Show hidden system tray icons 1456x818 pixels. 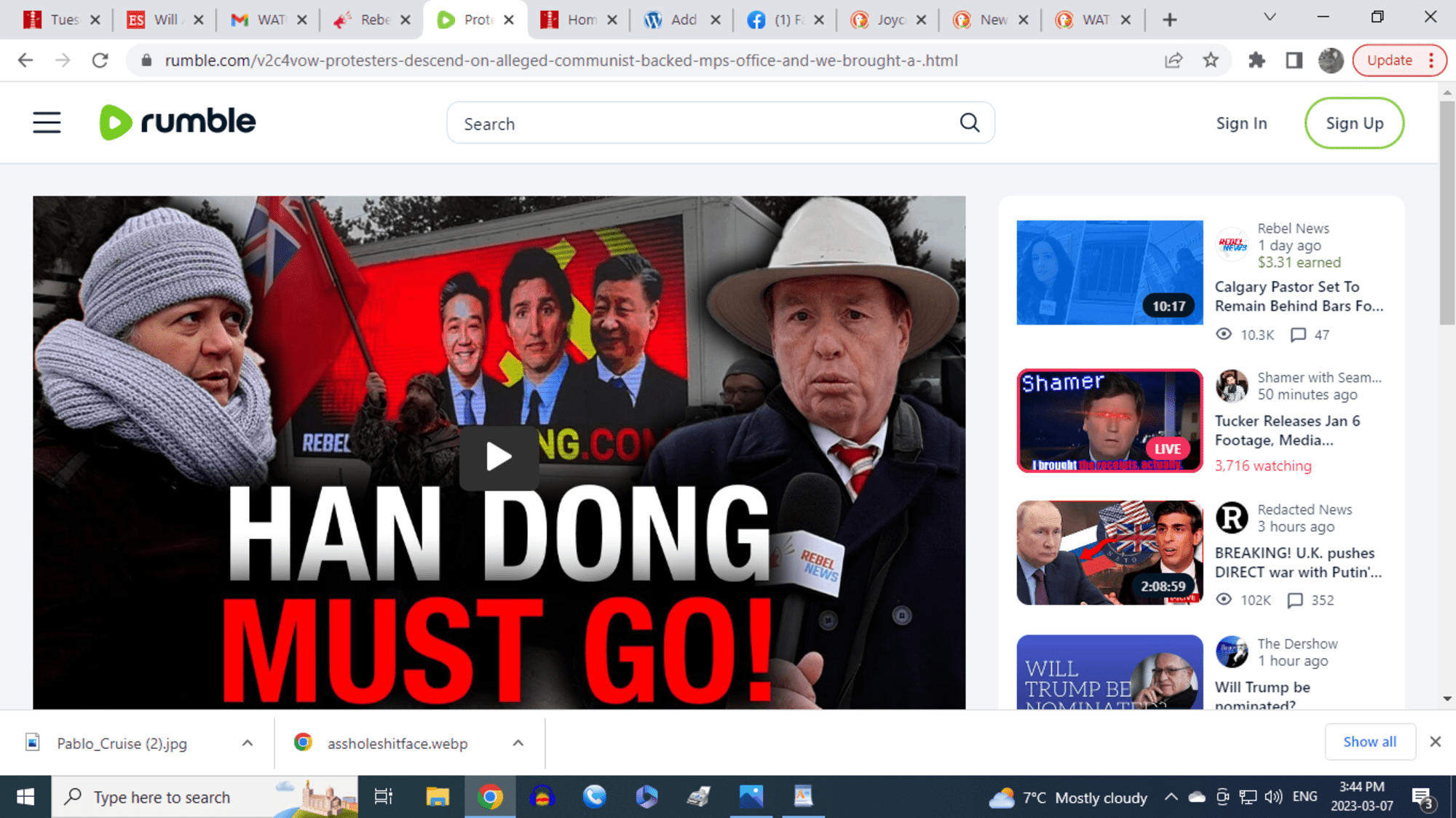(1171, 797)
